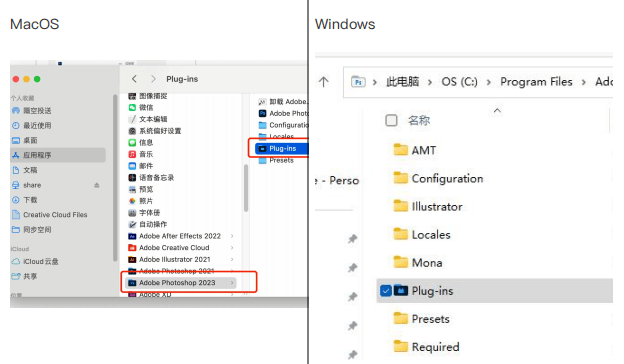Select Adobe Illustrator 2021 folder
Screen dimensions: 624x364
pyautogui.click(x=169, y=259)
